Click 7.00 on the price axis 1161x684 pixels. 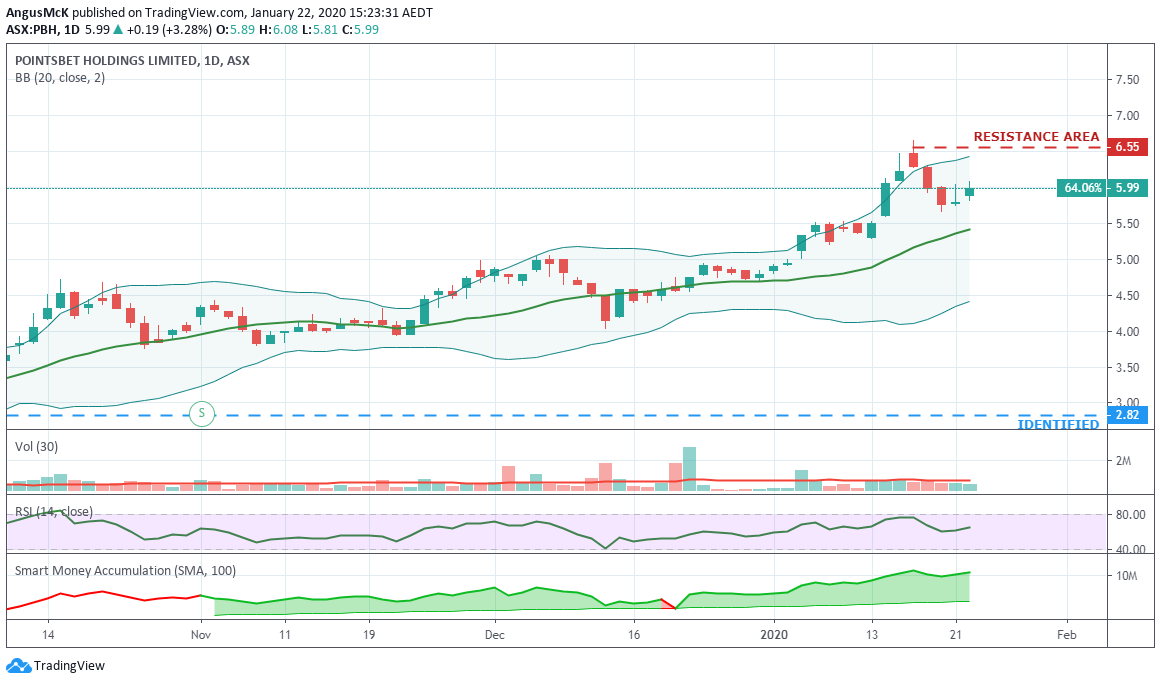coord(1127,115)
